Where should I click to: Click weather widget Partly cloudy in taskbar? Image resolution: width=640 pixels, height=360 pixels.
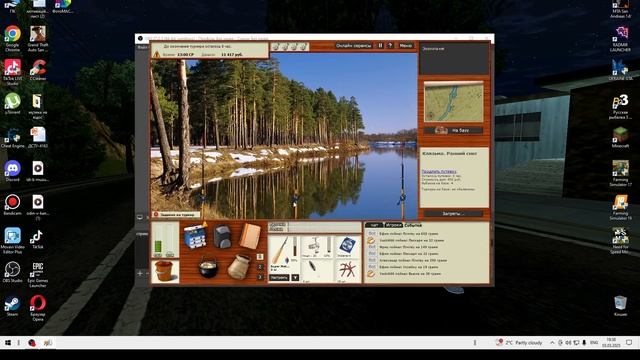(x=519, y=343)
